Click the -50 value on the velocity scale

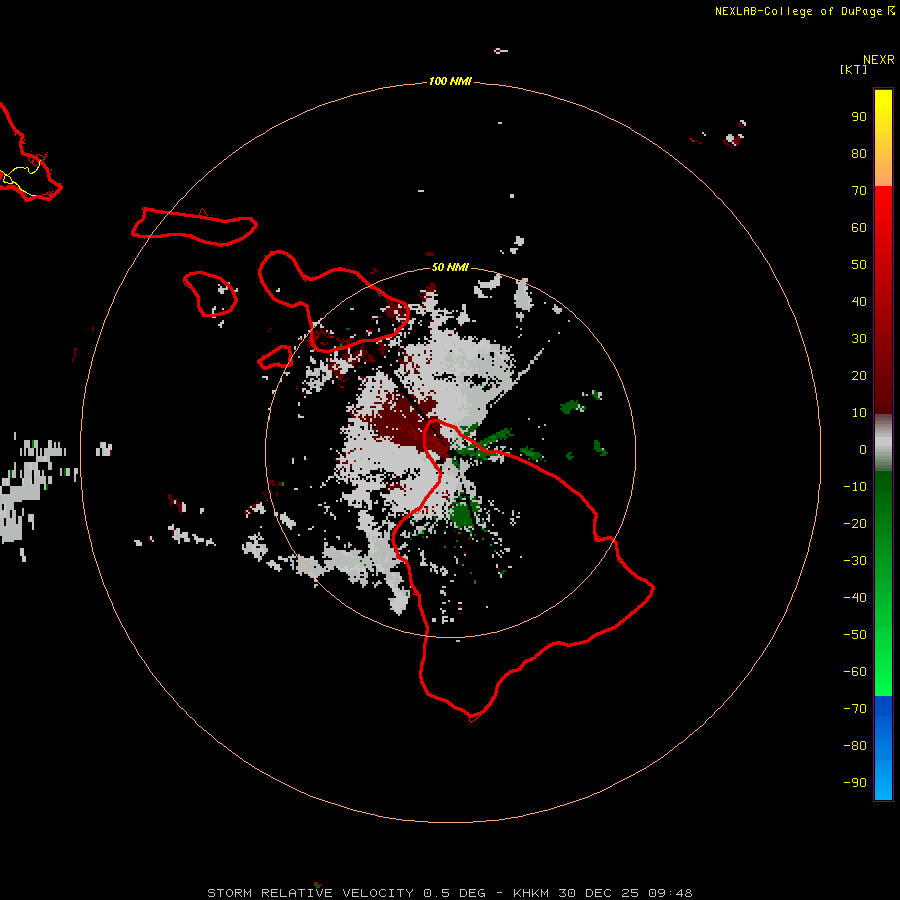pyautogui.click(x=855, y=635)
